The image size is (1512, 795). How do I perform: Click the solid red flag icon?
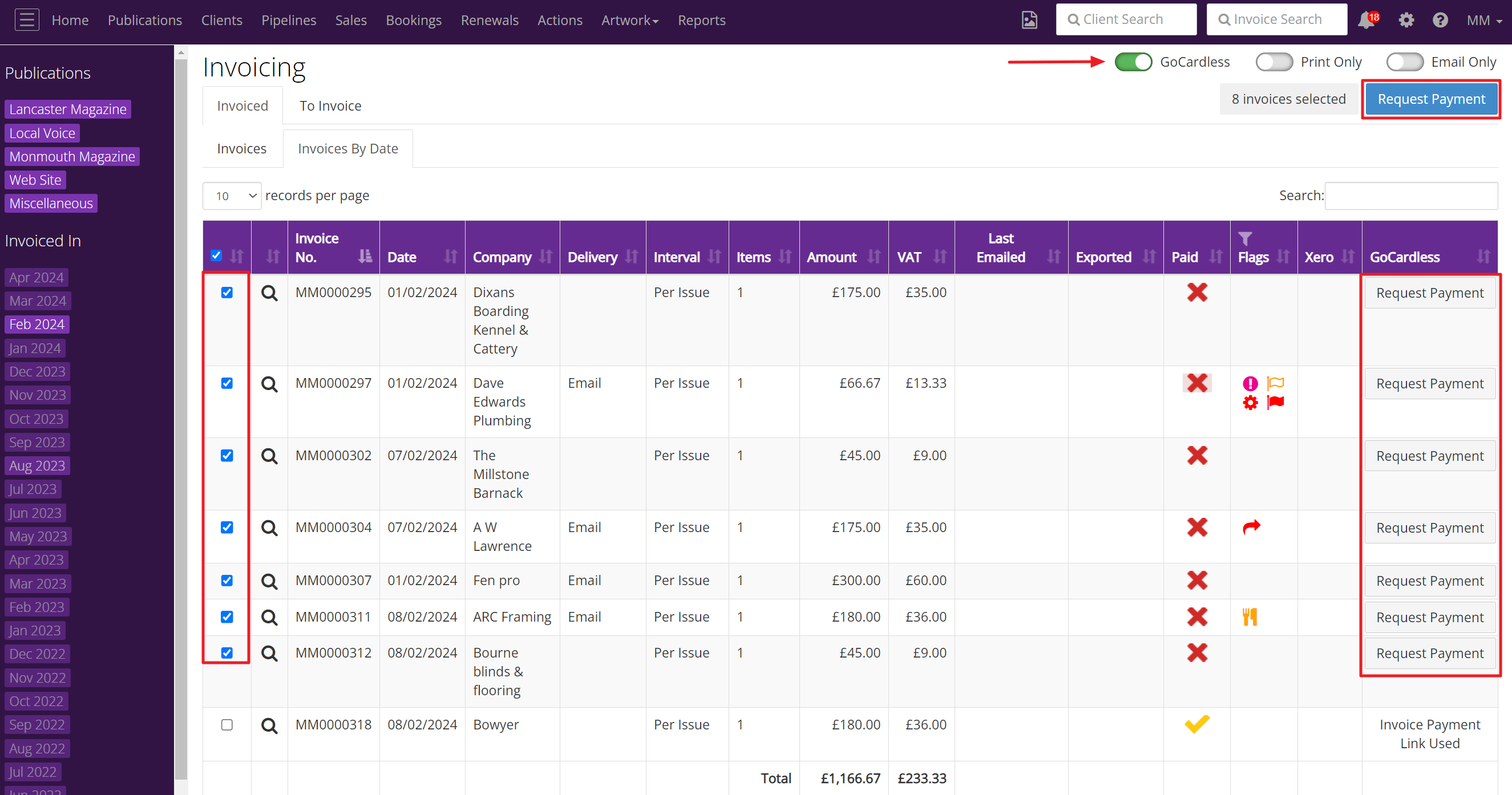tap(1275, 403)
